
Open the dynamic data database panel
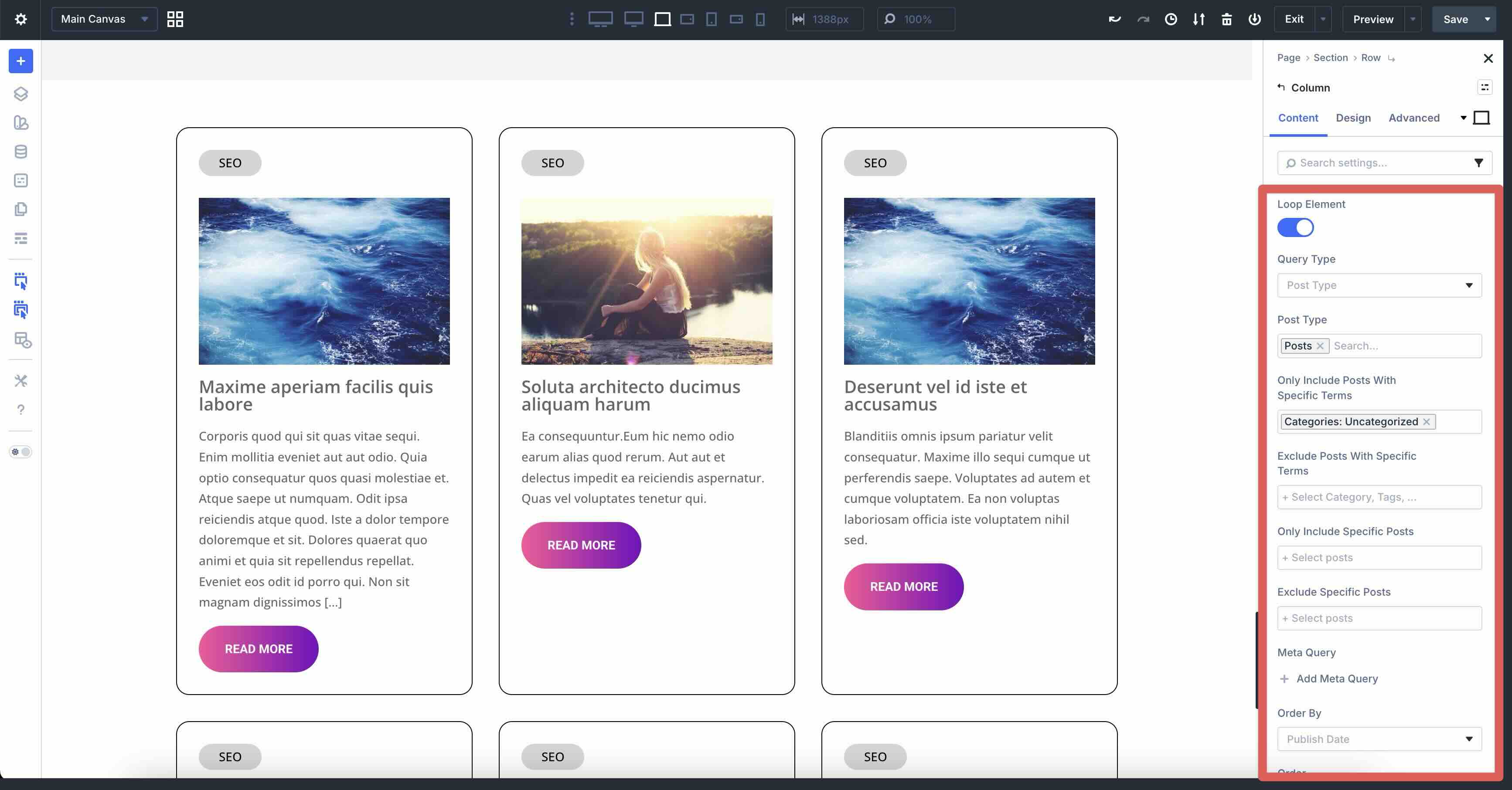[20, 151]
